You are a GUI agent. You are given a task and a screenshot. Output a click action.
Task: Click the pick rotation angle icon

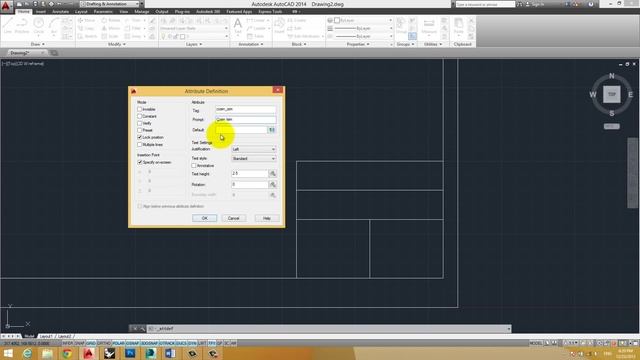[273, 184]
